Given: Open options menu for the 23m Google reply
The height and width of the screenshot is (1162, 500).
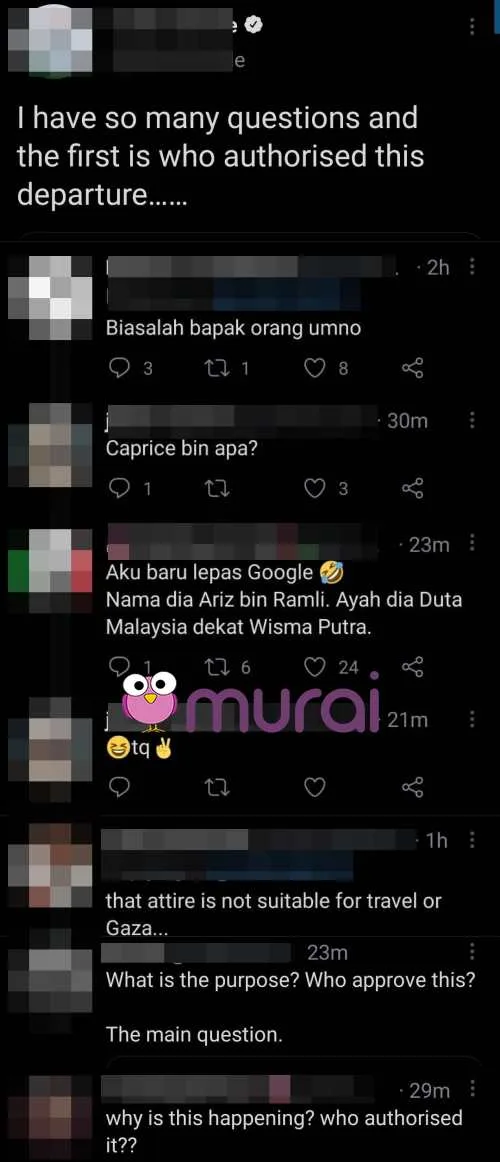Looking at the screenshot, I should point(473,545).
